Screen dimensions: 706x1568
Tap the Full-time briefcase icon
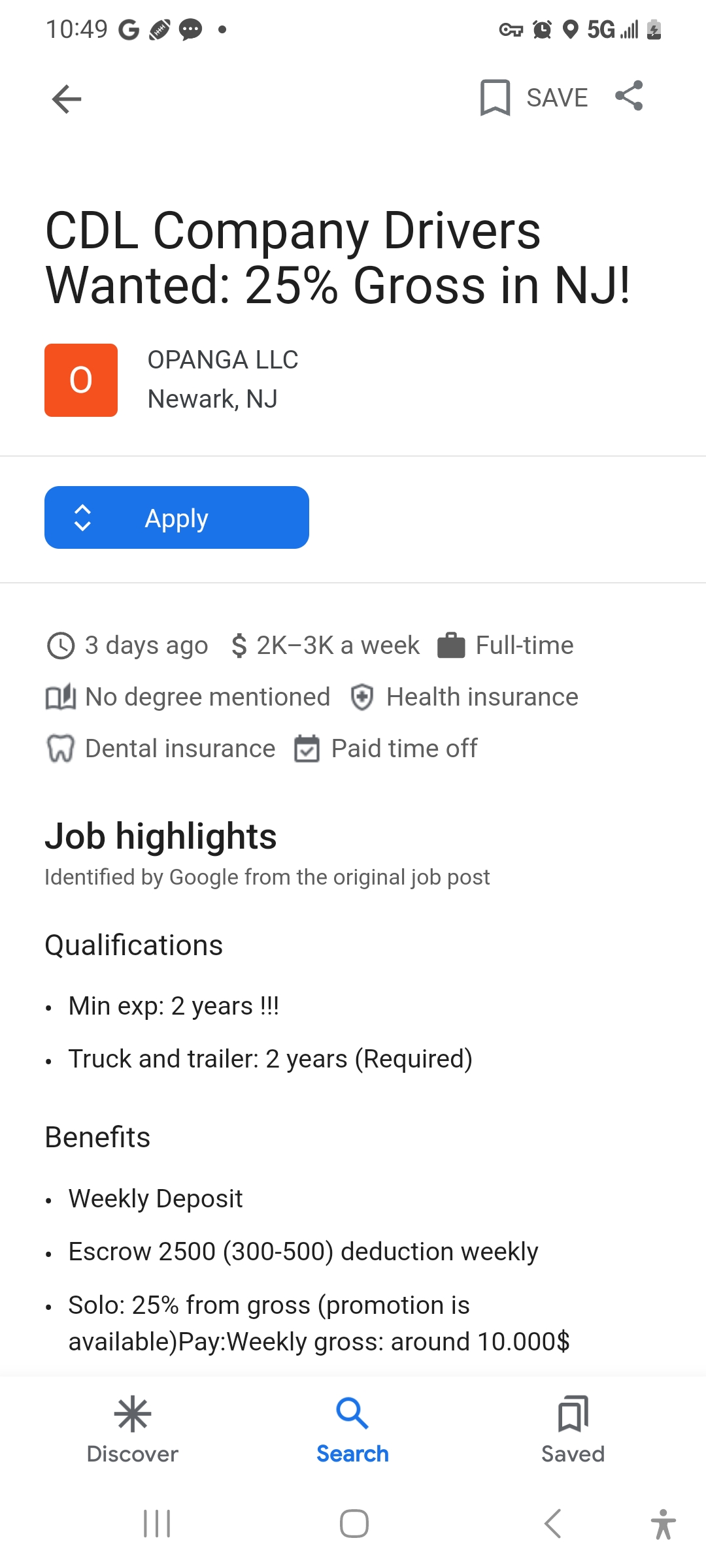tap(451, 645)
